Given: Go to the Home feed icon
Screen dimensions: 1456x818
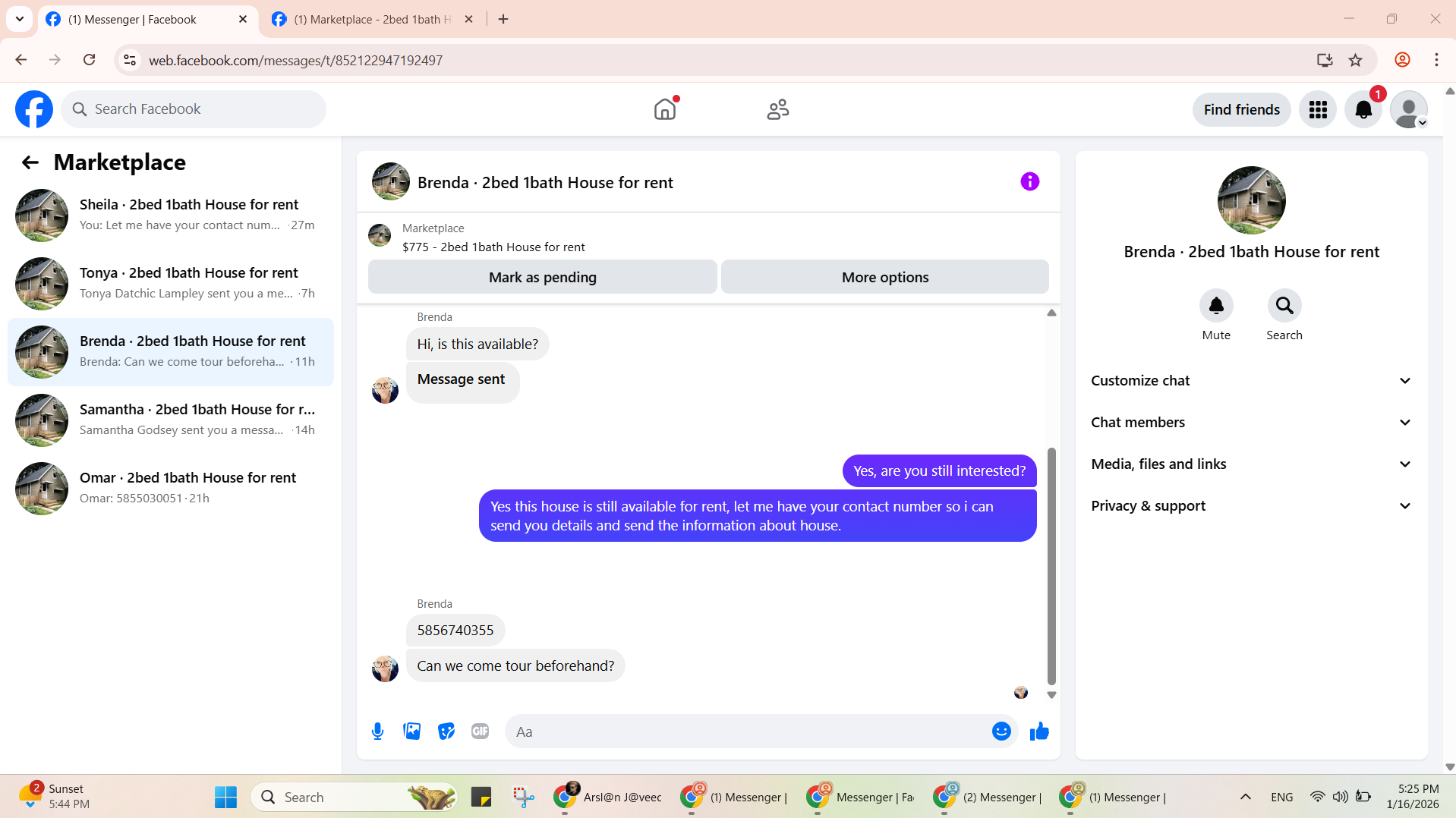Looking at the screenshot, I should [x=665, y=109].
